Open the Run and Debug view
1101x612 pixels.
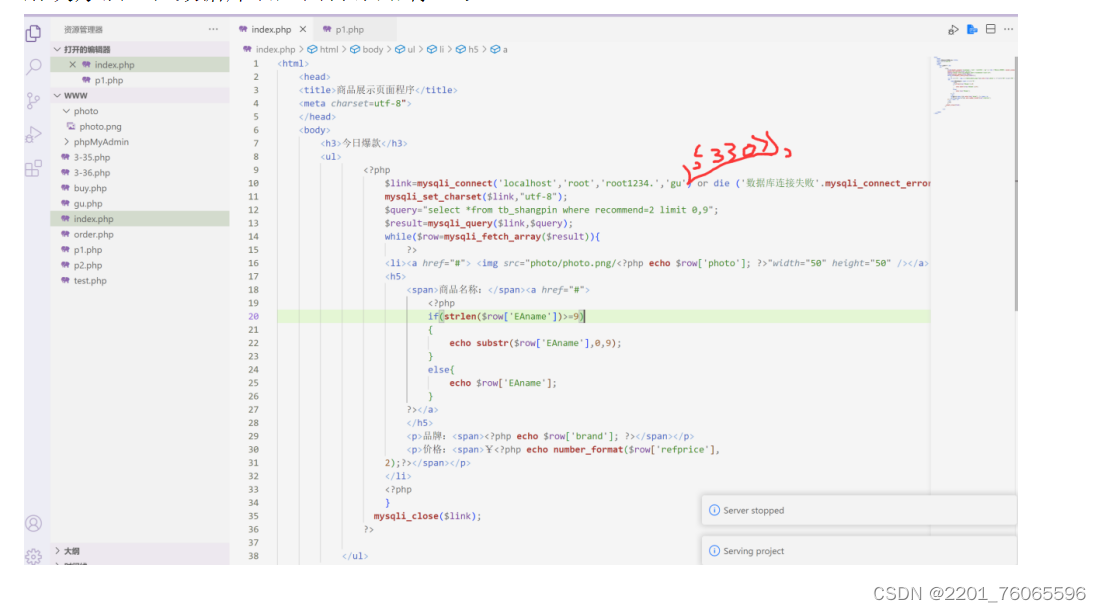[x=33, y=134]
